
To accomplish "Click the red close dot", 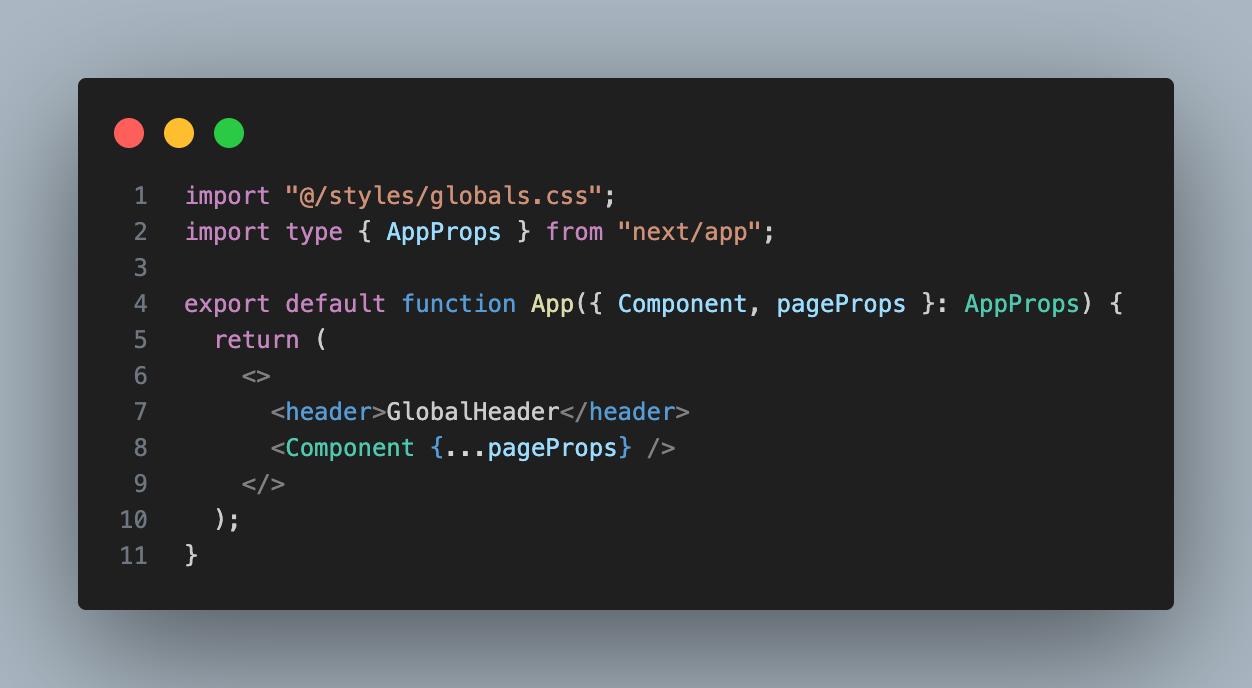I will coord(129,133).
